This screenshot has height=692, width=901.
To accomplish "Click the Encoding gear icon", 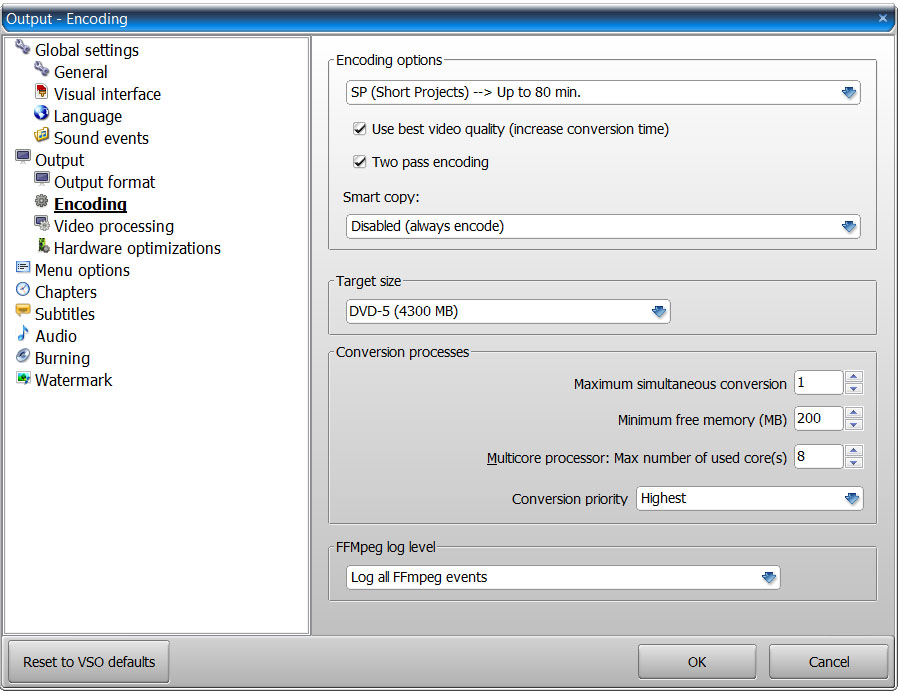I will (41, 201).
